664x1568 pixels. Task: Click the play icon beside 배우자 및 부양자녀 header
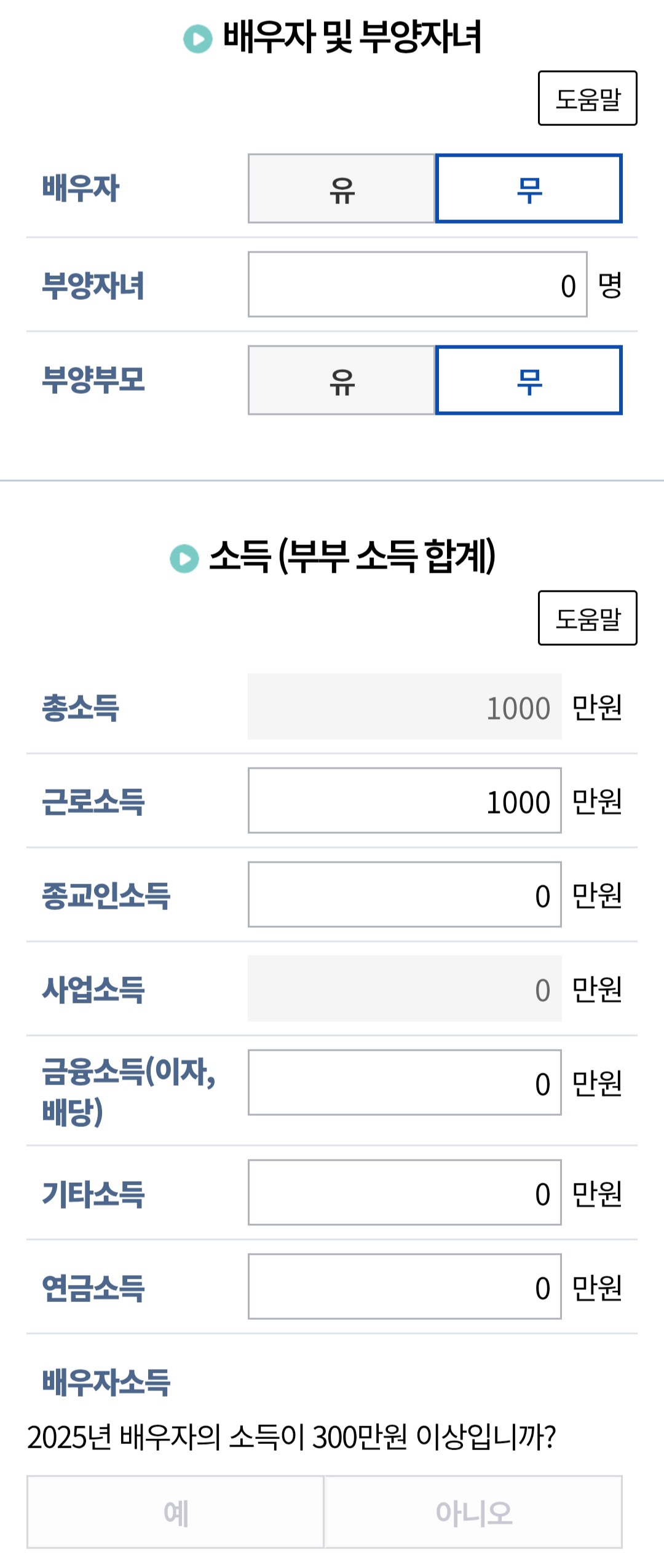click(196, 38)
